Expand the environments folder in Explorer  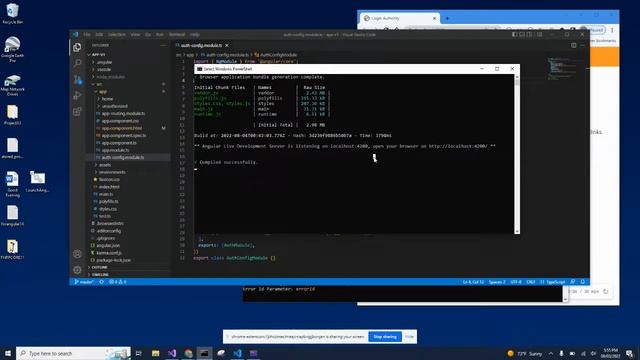pyautogui.click(x=112, y=172)
